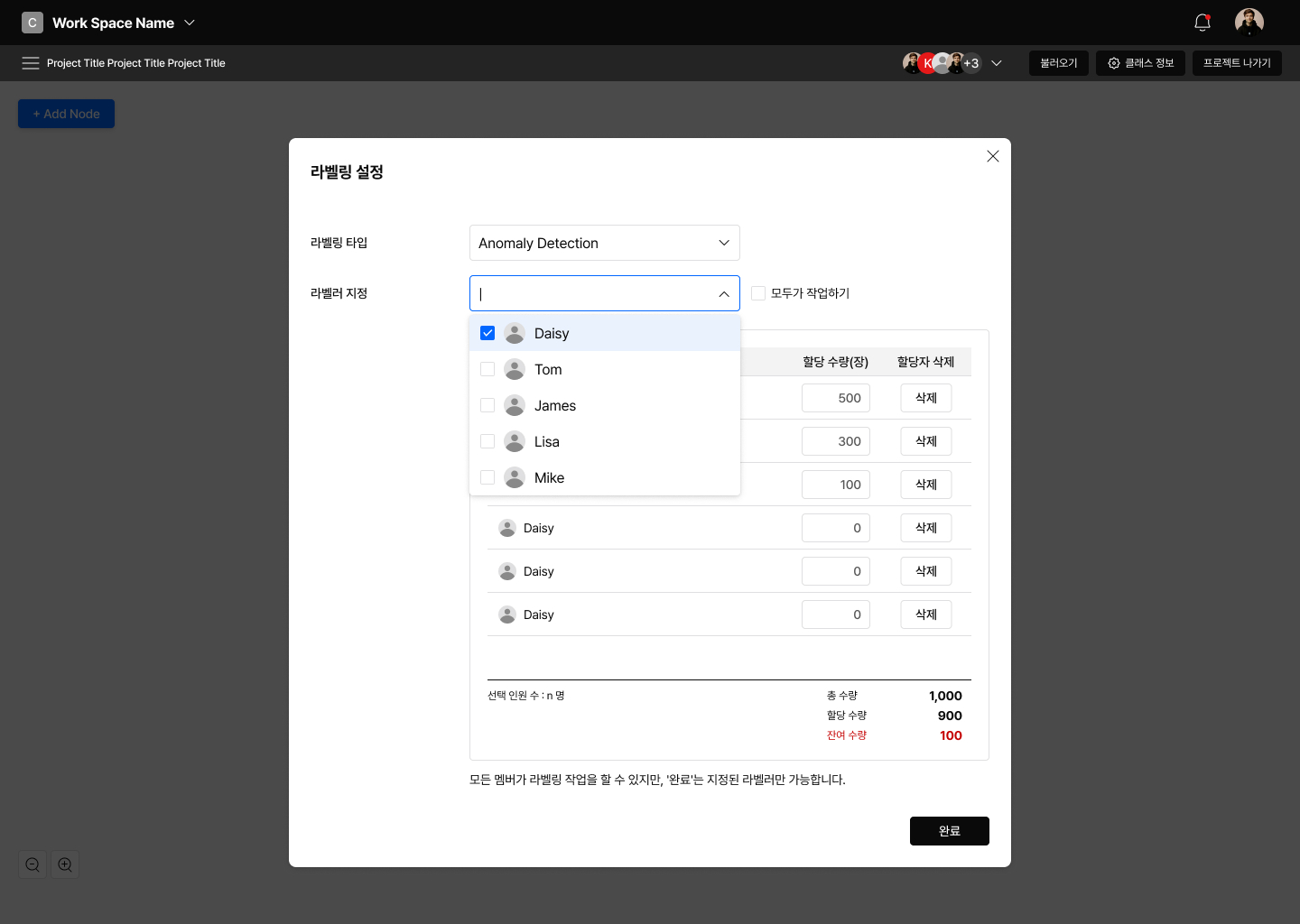
Task: Click the + Add Node button
Action: tap(66, 114)
